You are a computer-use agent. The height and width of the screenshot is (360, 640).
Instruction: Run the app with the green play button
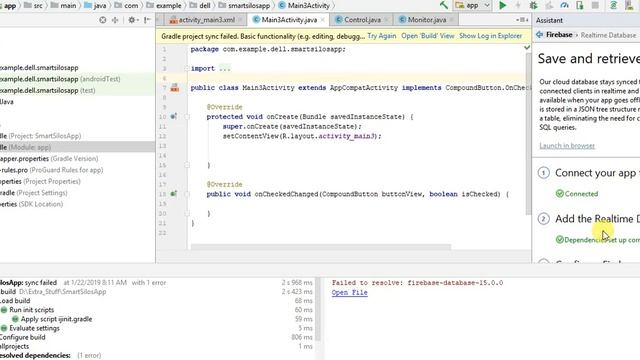503,5
